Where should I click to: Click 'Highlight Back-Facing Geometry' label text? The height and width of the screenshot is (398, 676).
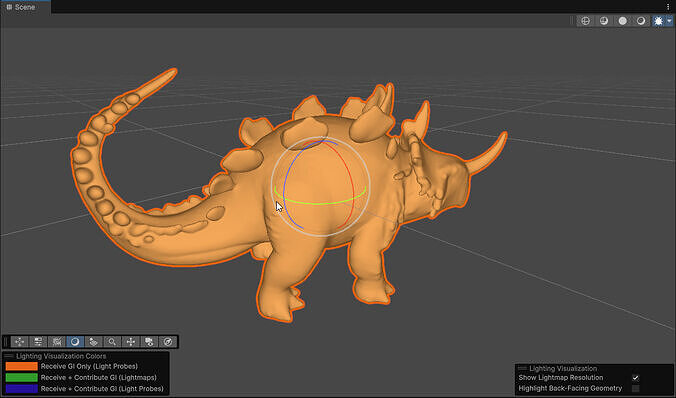click(x=570, y=389)
